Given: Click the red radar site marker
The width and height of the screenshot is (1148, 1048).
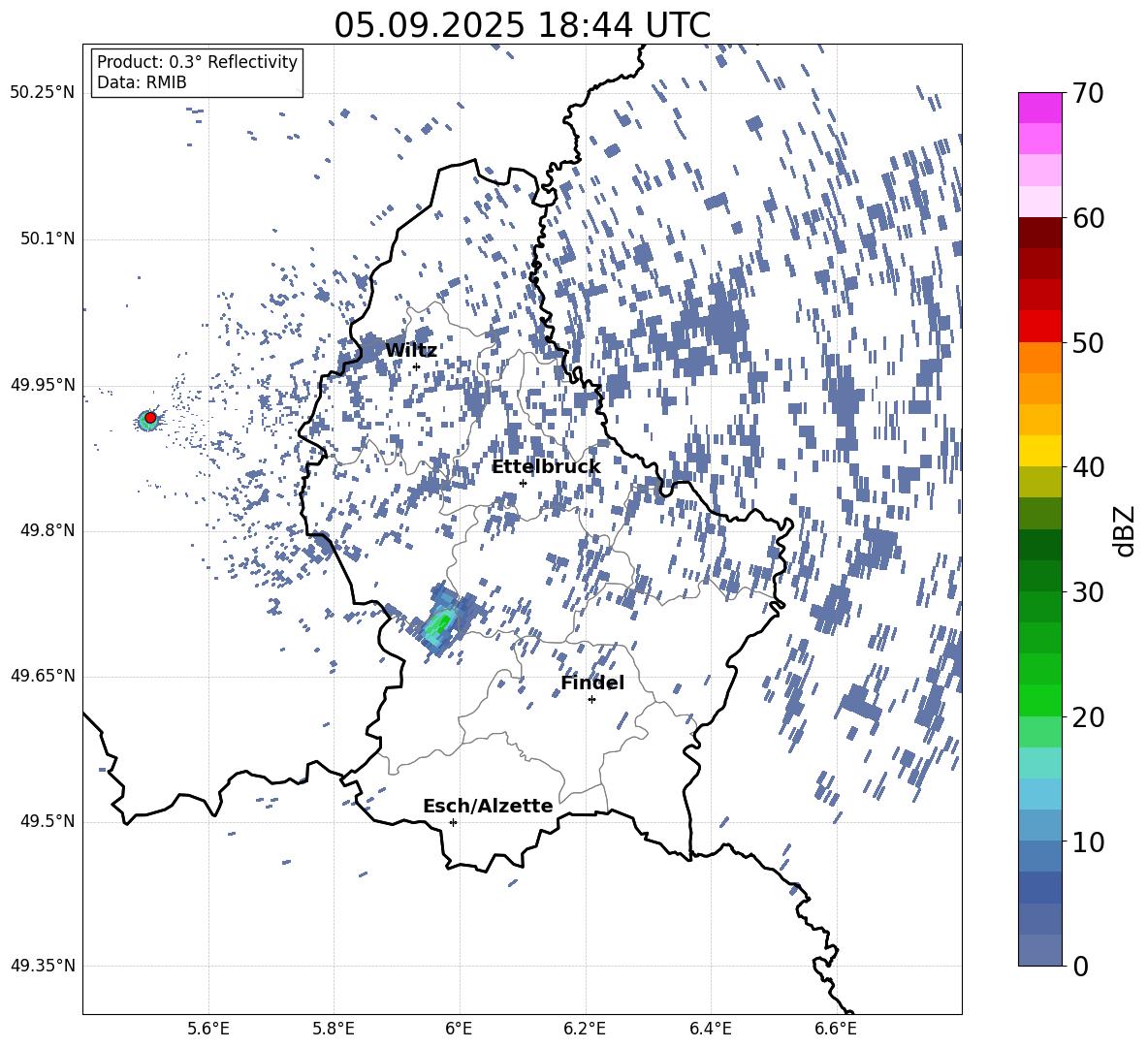Looking at the screenshot, I should (150, 417).
